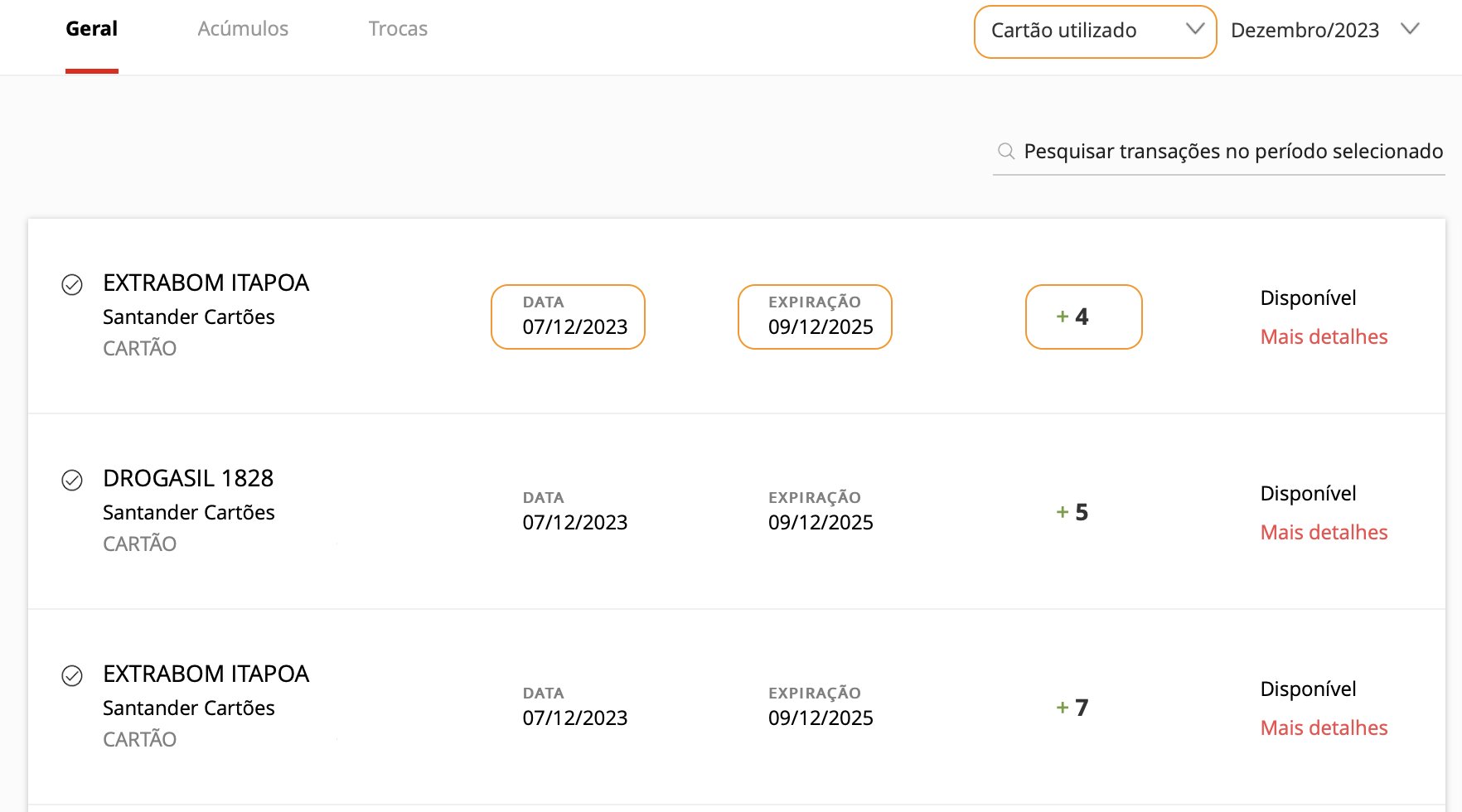Screen dimensions: 1462x812
Task: Open Mais detalhes for the +7 transaction
Action: [x=1324, y=727]
